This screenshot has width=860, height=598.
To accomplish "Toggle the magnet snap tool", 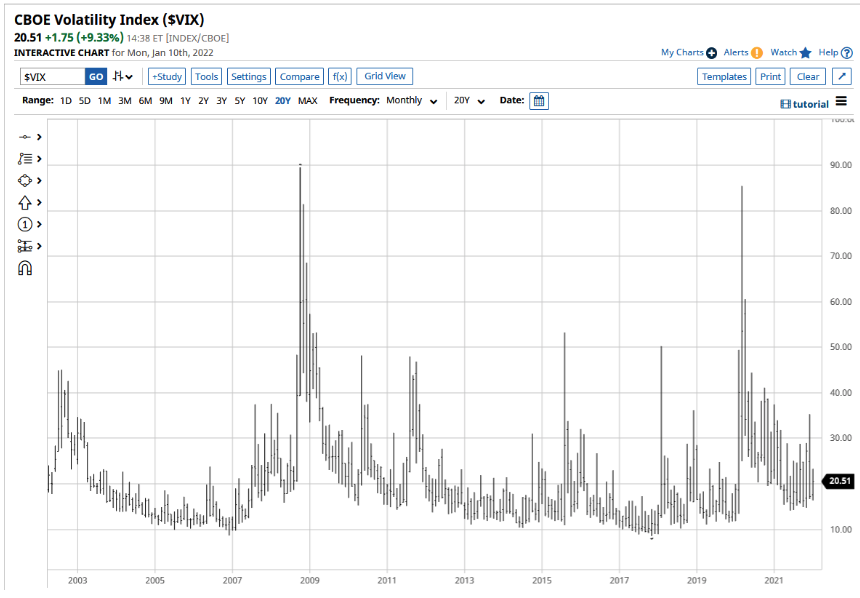I will coord(25,268).
